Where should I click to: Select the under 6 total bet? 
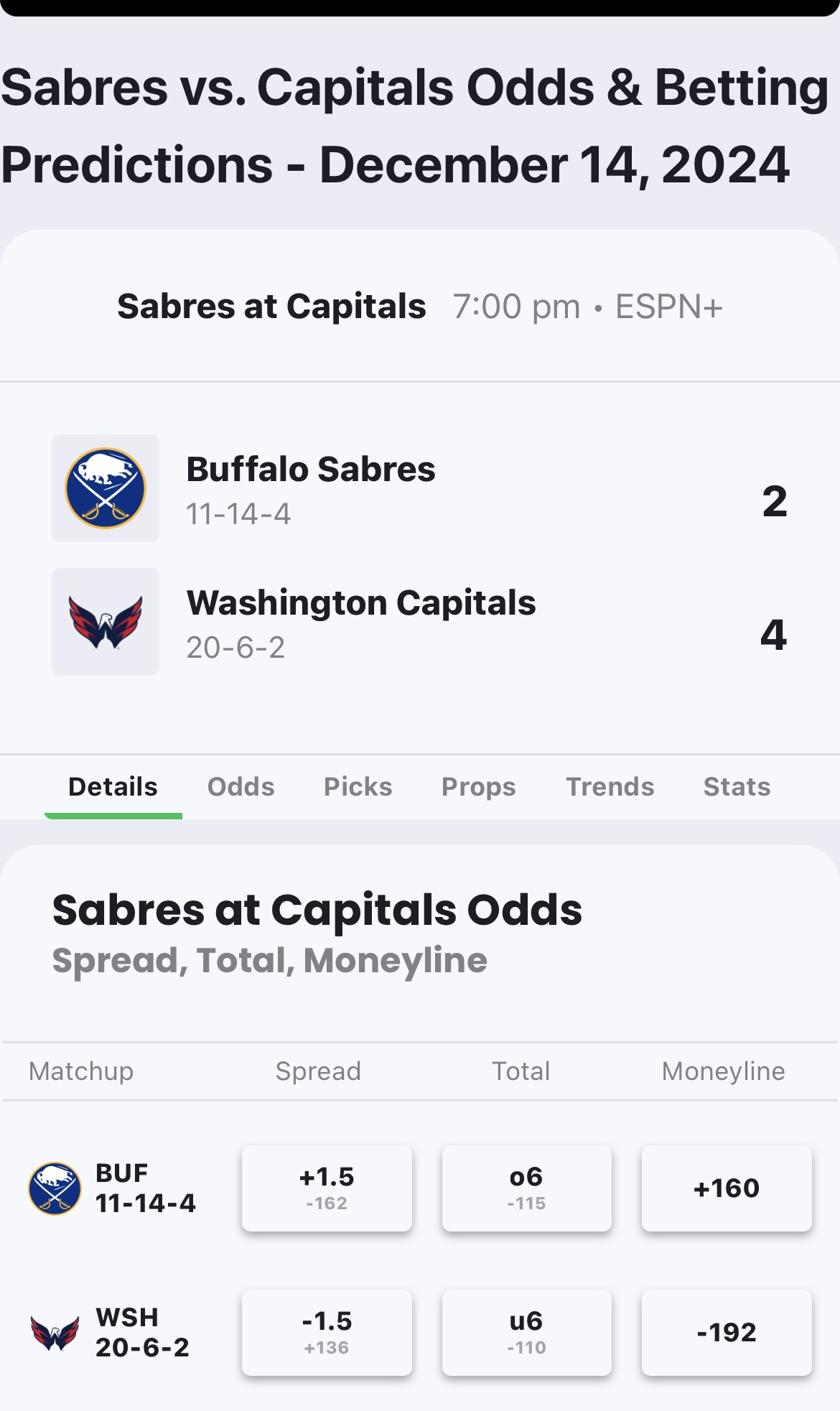(x=526, y=1333)
